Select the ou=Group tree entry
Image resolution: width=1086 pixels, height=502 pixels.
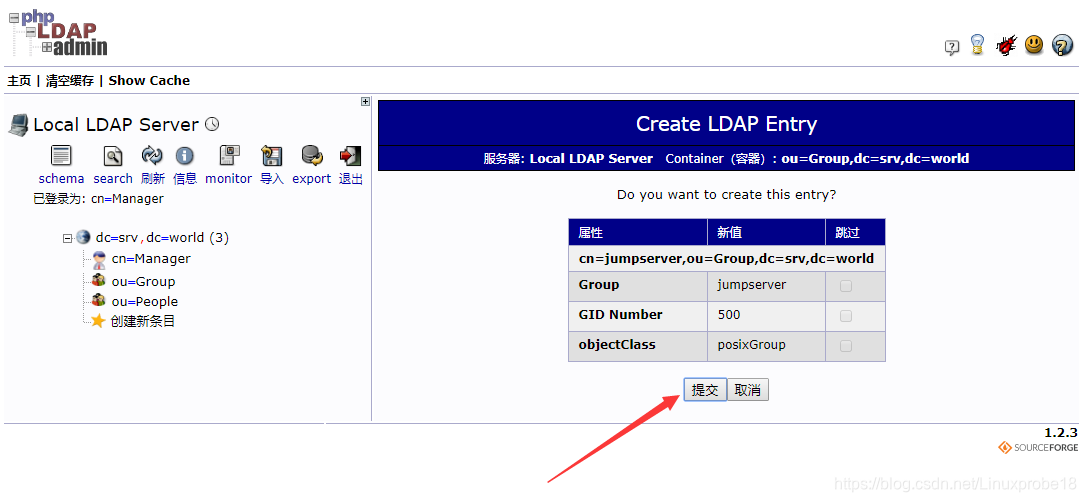[x=143, y=282]
